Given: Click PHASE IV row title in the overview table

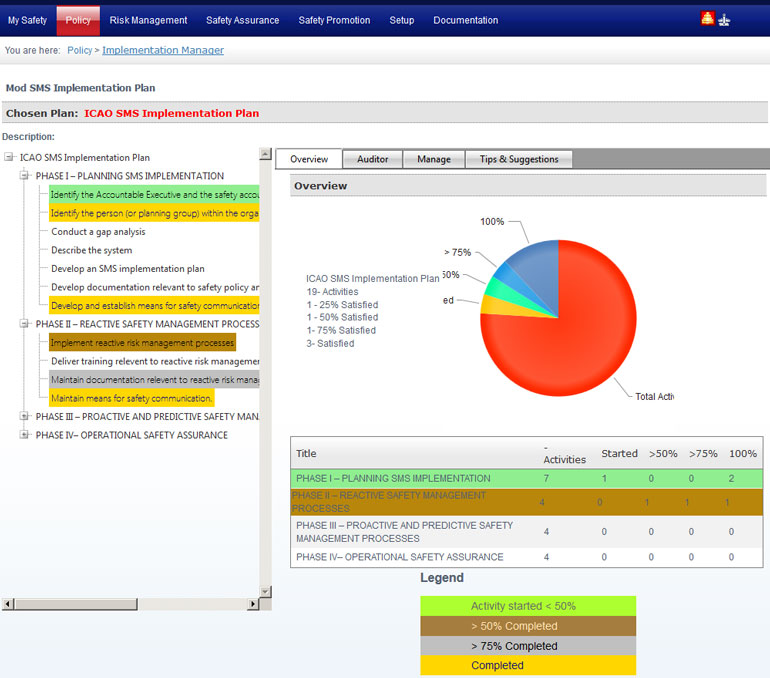Looking at the screenshot, I should click(x=400, y=557).
